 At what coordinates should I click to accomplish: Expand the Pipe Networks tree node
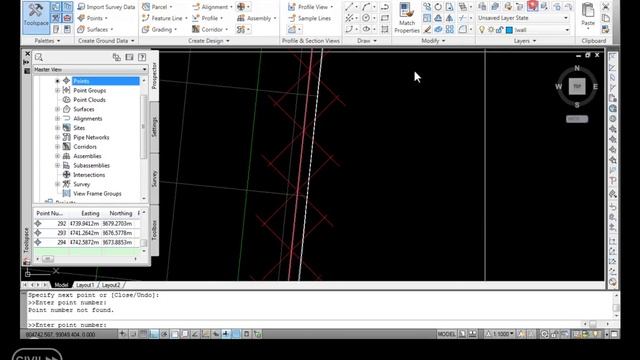[58, 137]
